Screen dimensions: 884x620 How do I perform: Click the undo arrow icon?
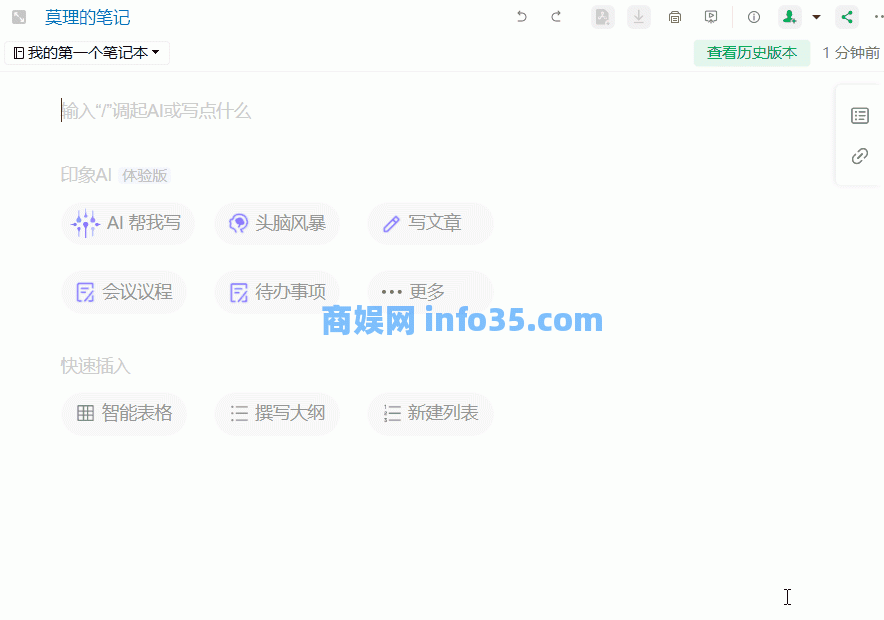point(521,17)
